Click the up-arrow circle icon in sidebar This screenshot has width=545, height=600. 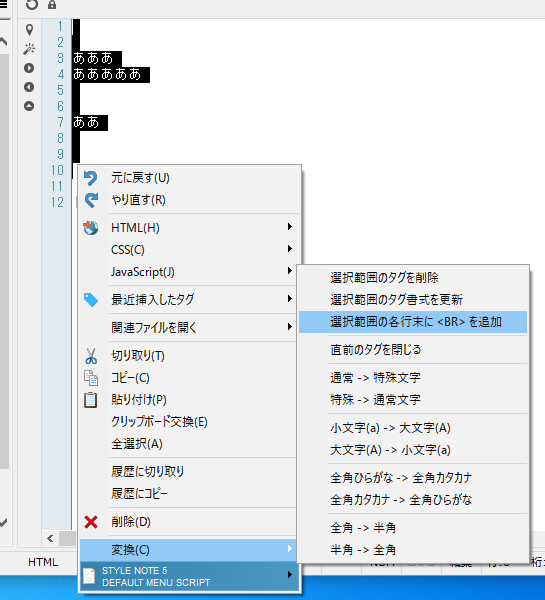[x=29, y=106]
